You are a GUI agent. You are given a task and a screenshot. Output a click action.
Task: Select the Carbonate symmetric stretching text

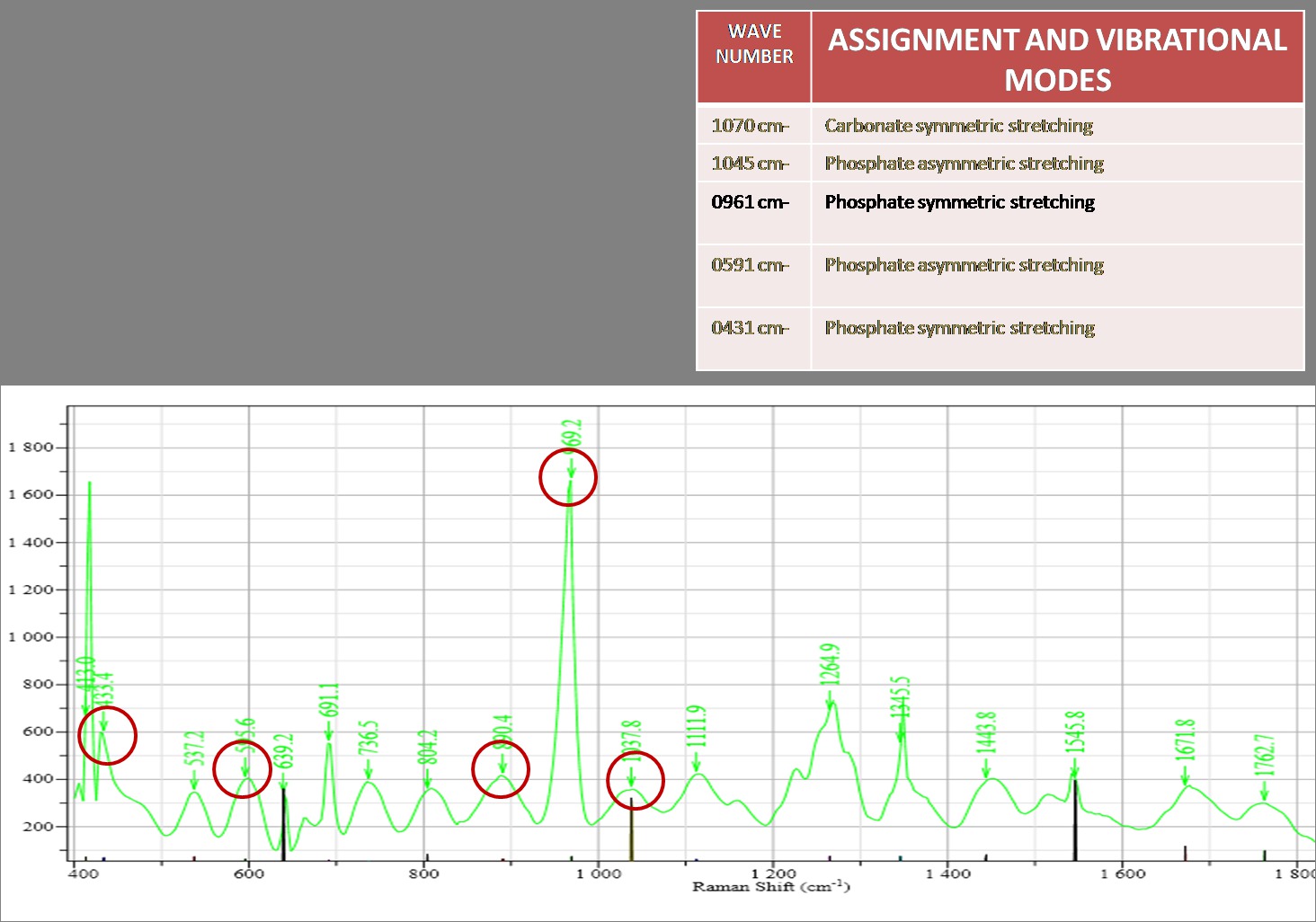point(958,126)
